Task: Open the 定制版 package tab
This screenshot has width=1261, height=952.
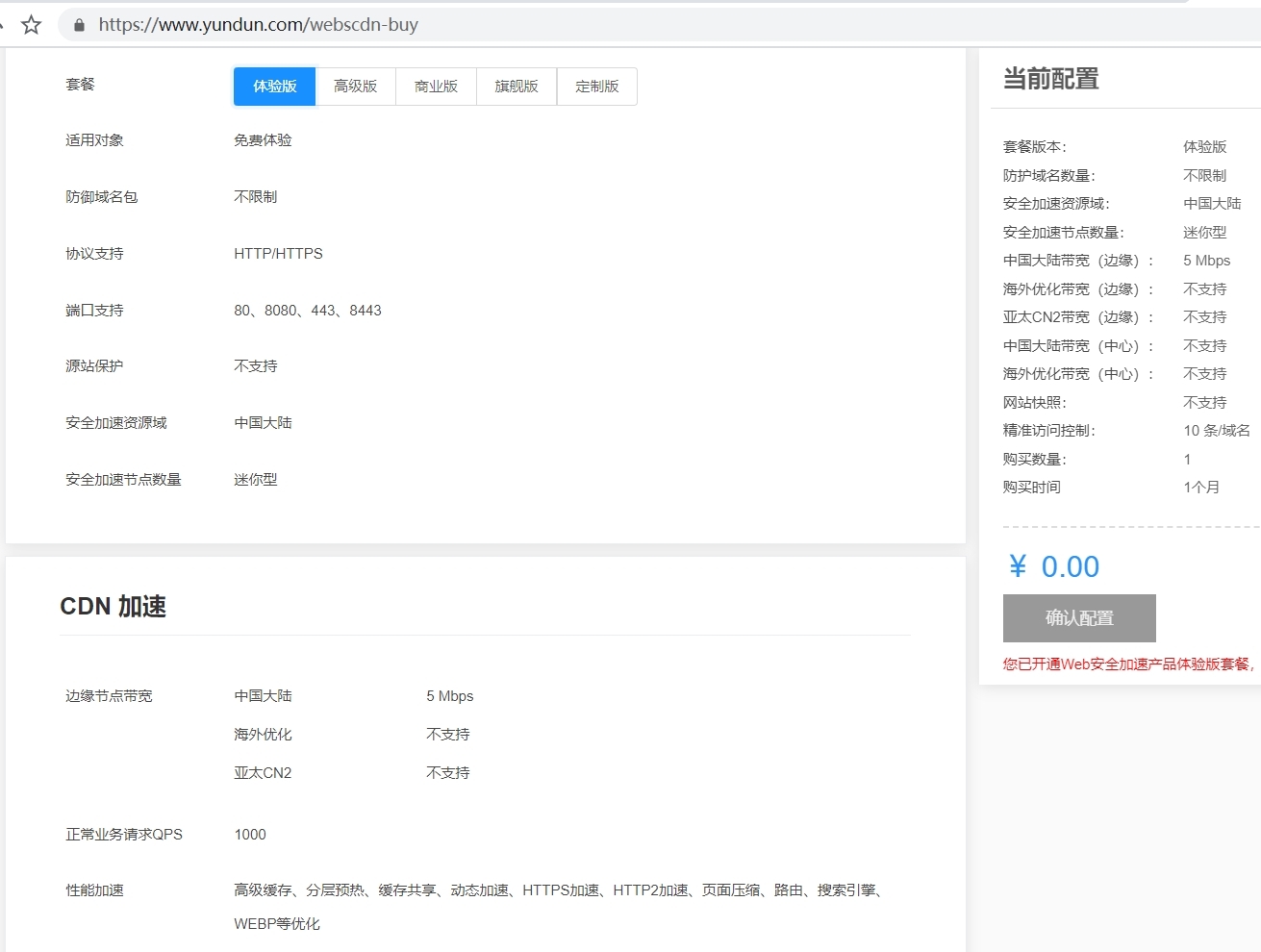Action: pyautogui.click(x=596, y=87)
